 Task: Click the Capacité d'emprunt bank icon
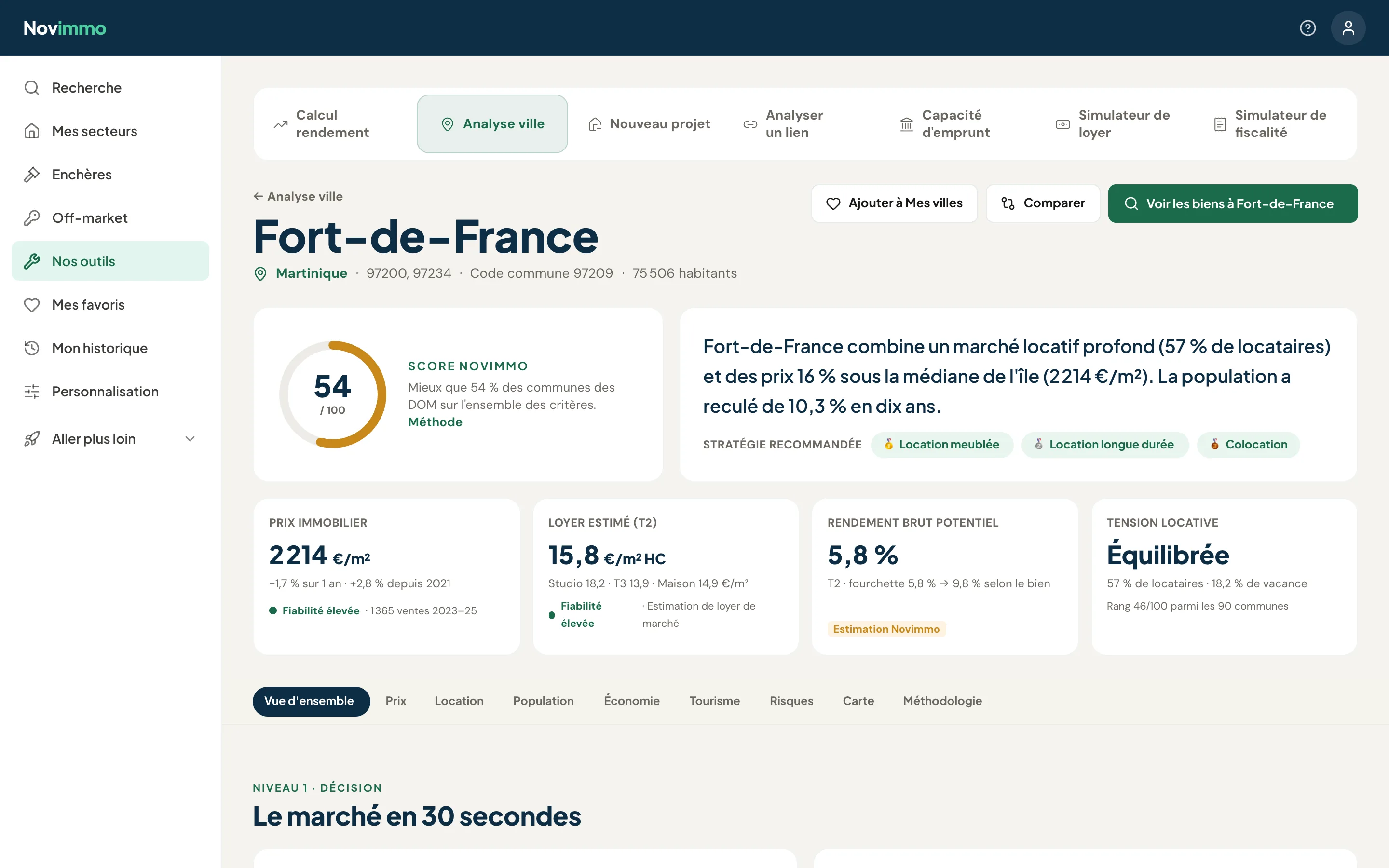906,124
